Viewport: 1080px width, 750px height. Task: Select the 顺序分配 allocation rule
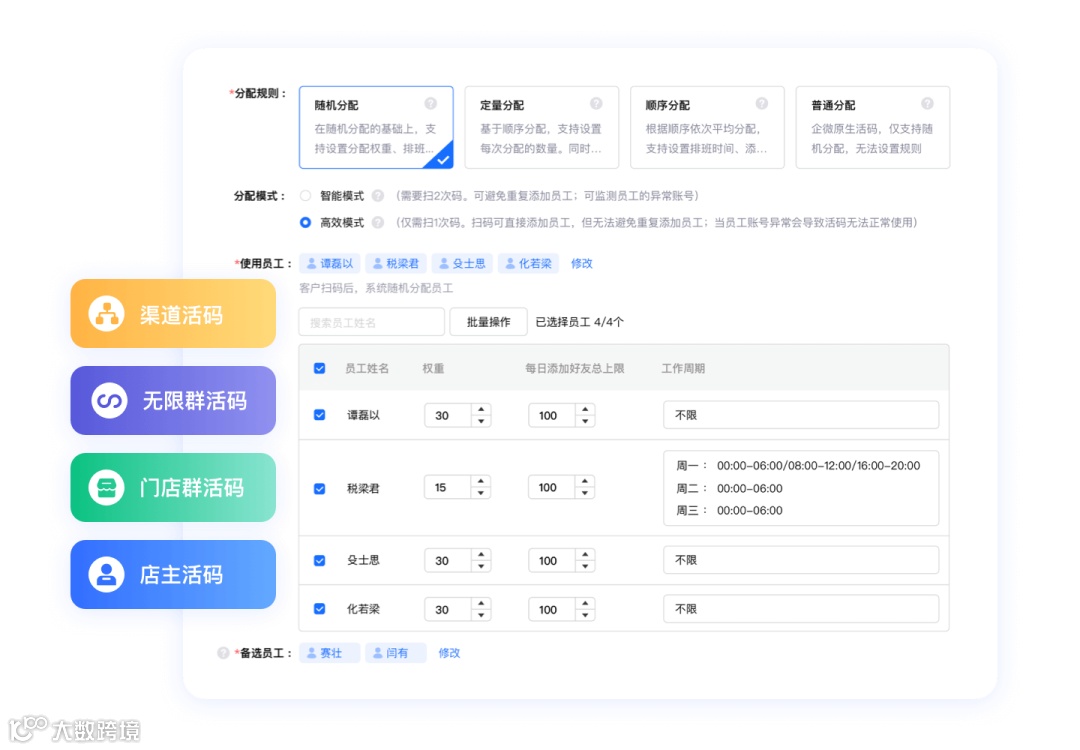tap(706, 127)
